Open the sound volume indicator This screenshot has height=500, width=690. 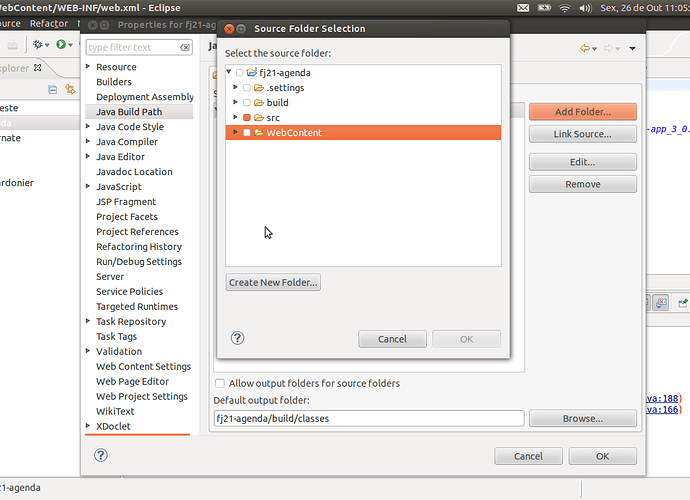tap(585, 8)
